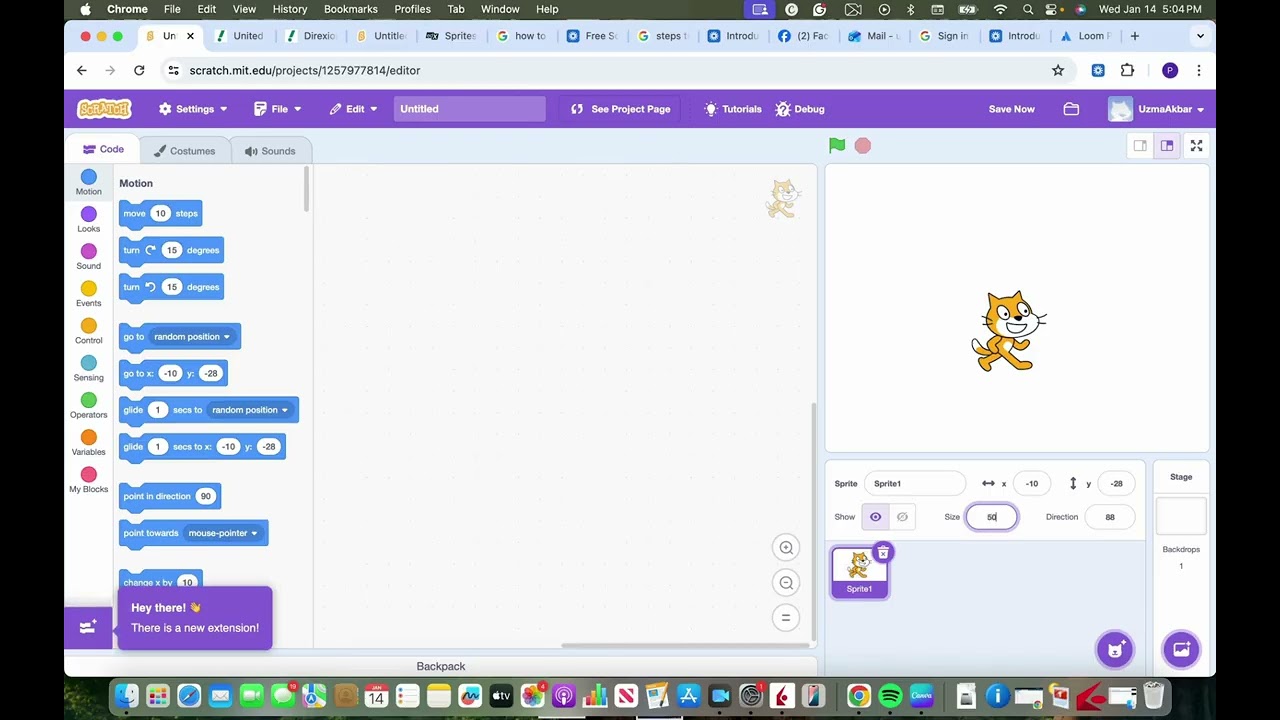Click the green flag to run

(837, 146)
